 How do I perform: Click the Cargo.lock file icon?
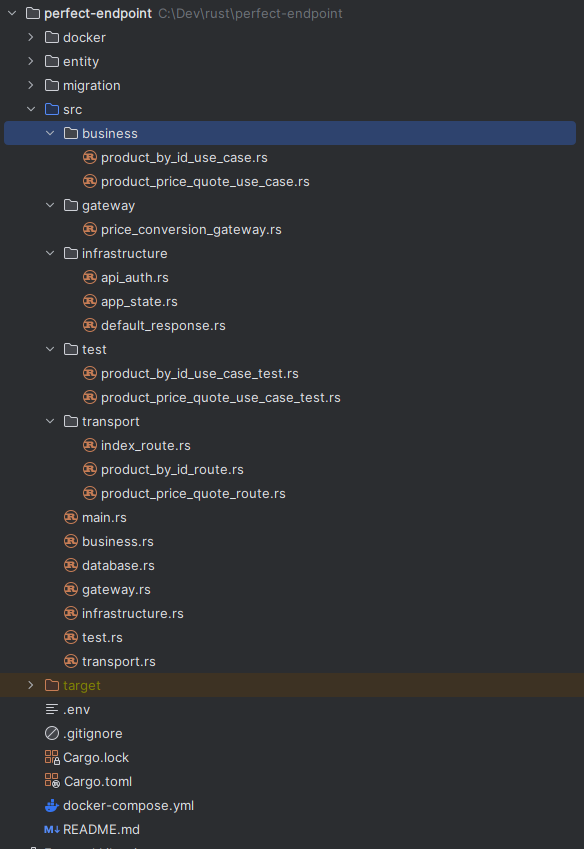pyautogui.click(x=52, y=757)
